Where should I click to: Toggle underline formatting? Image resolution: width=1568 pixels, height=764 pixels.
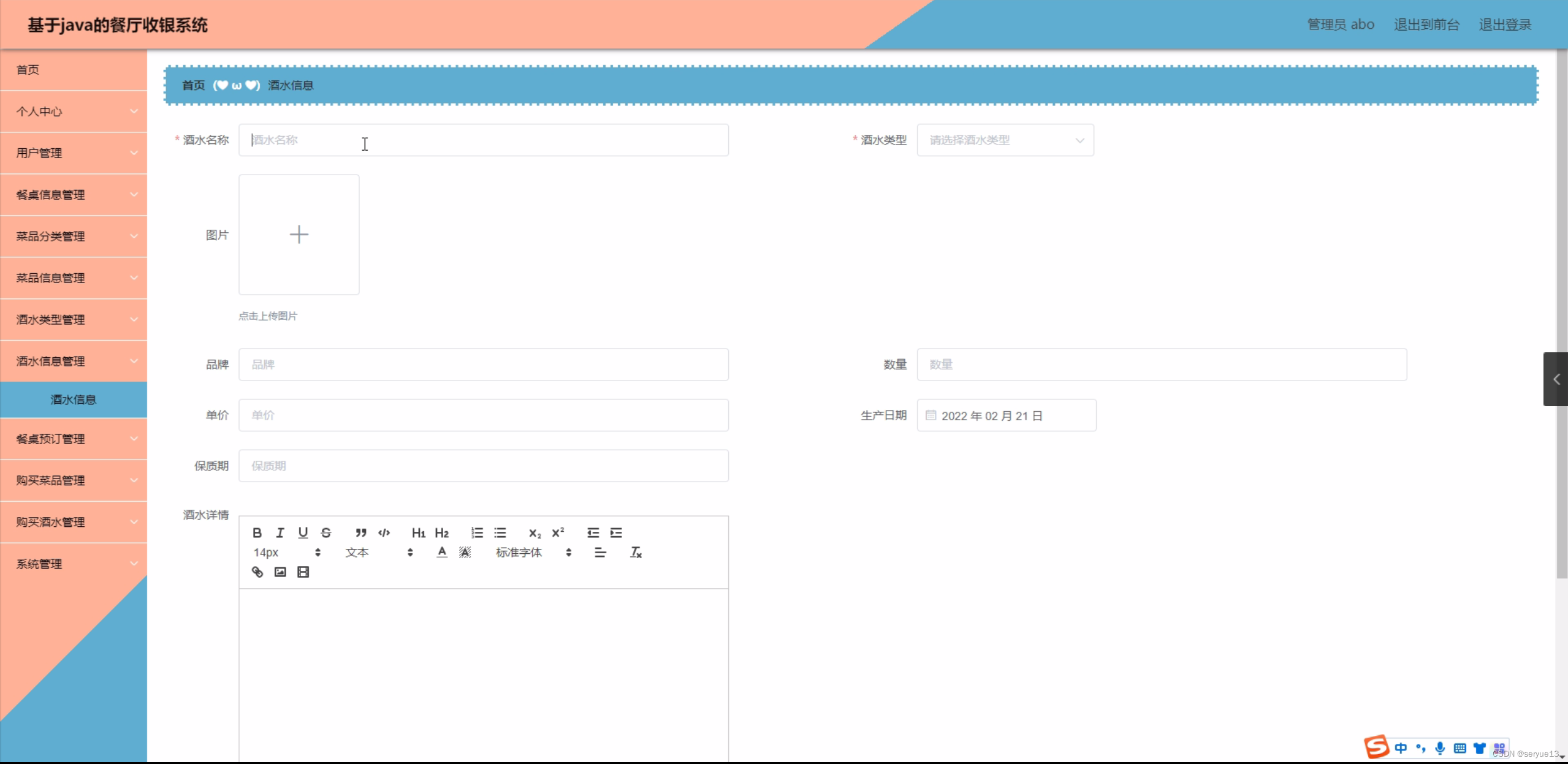[303, 532]
